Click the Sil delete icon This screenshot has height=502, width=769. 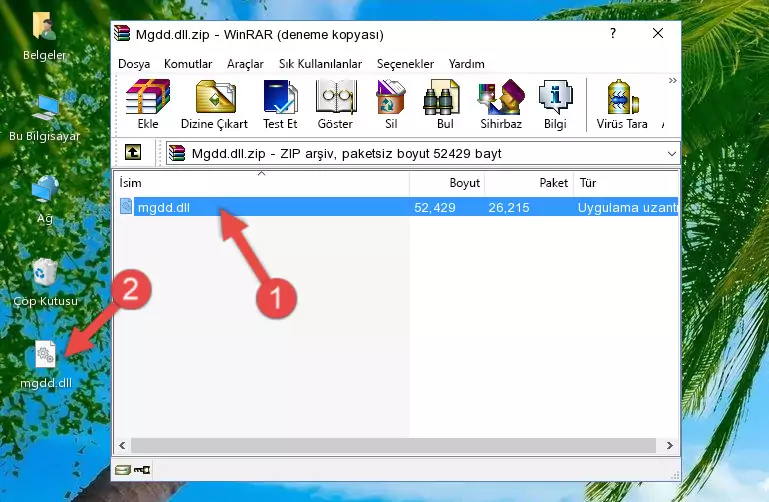391,104
